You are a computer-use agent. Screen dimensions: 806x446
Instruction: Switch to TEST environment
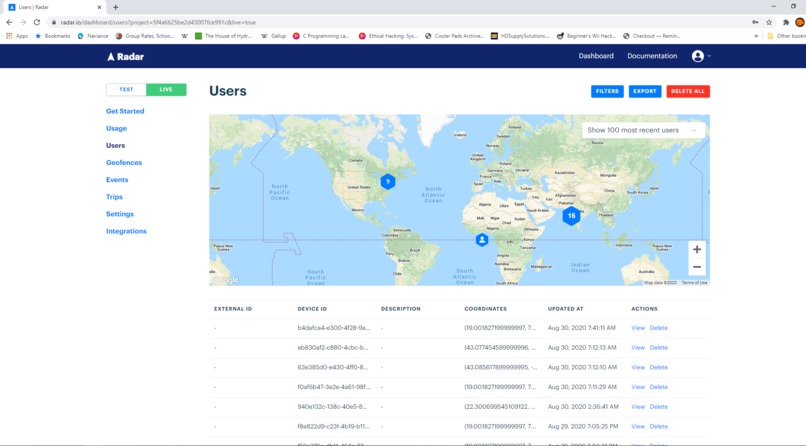(126, 89)
